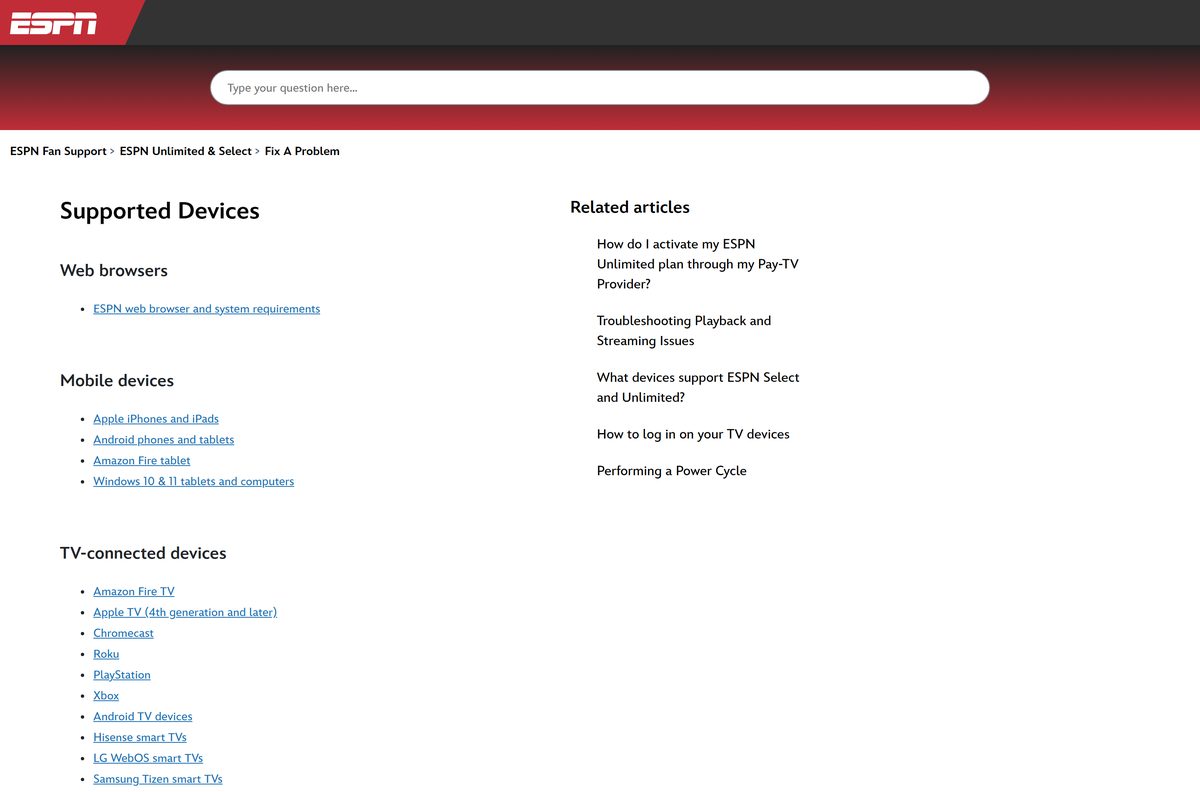Open ESPN web browser and system requirements
The width and height of the screenshot is (1200, 792).
click(207, 309)
